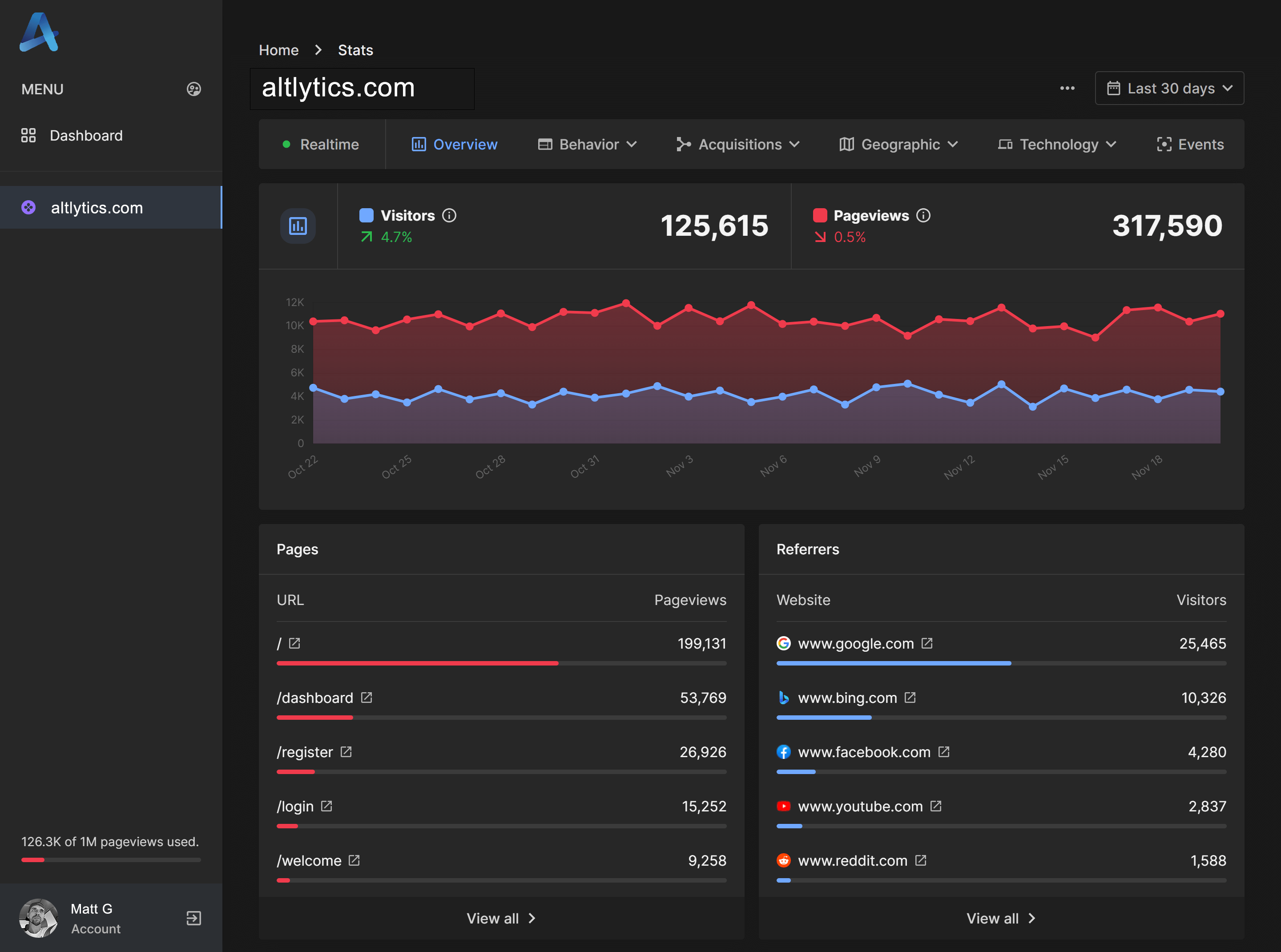1281x952 pixels.
Task: Expand the Geographic dropdown menu
Action: 898,144
